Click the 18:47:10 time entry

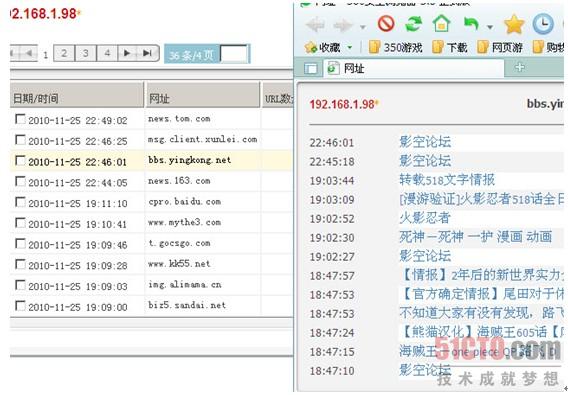pyautogui.click(x=332, y=371)
